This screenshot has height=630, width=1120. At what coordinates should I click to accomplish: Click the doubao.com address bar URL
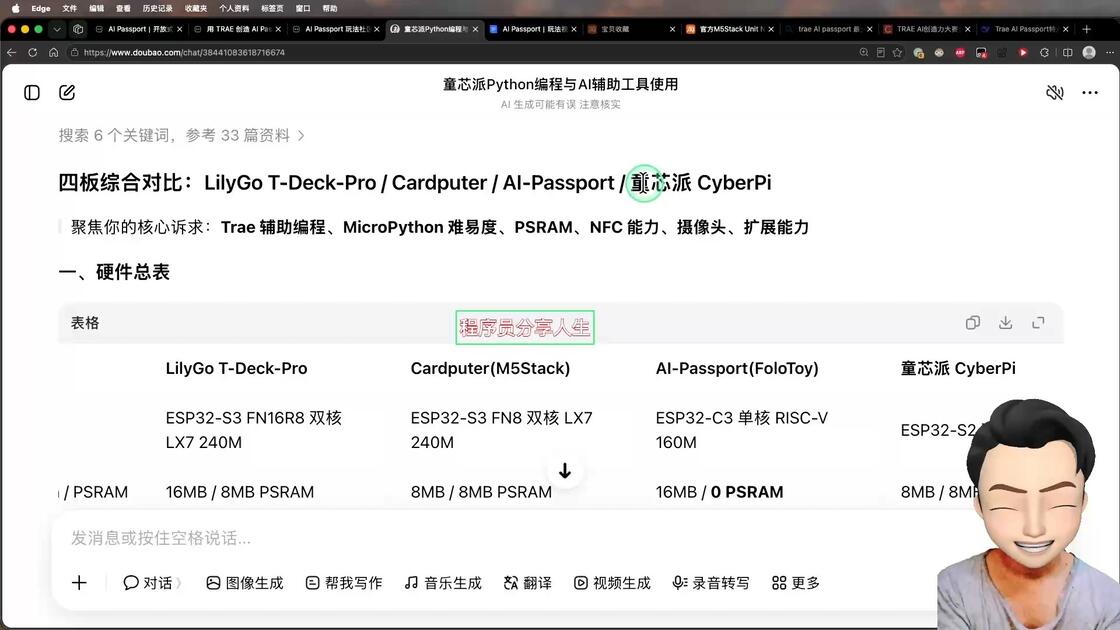pyautogui.click(x=184, y=52)
